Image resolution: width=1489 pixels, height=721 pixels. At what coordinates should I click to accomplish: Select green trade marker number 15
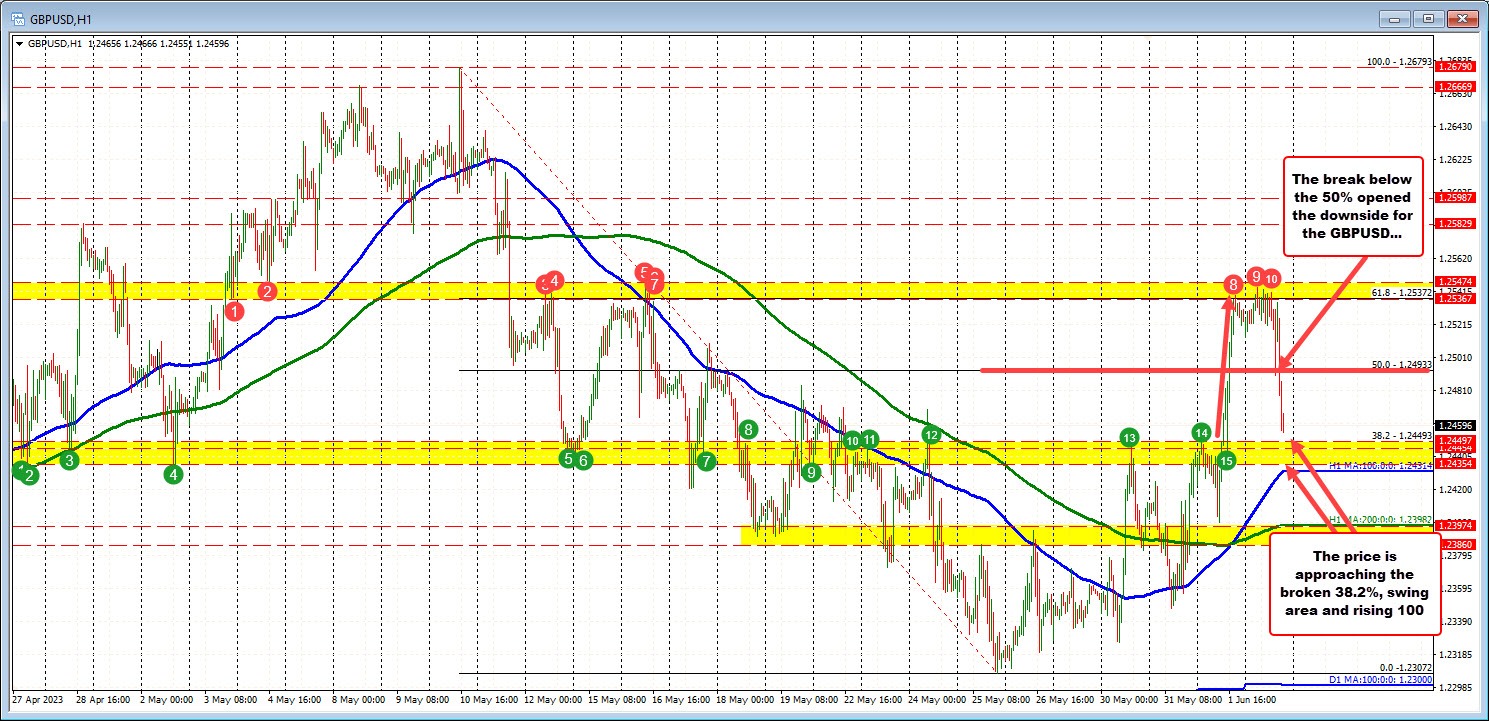coord(1226,461)
